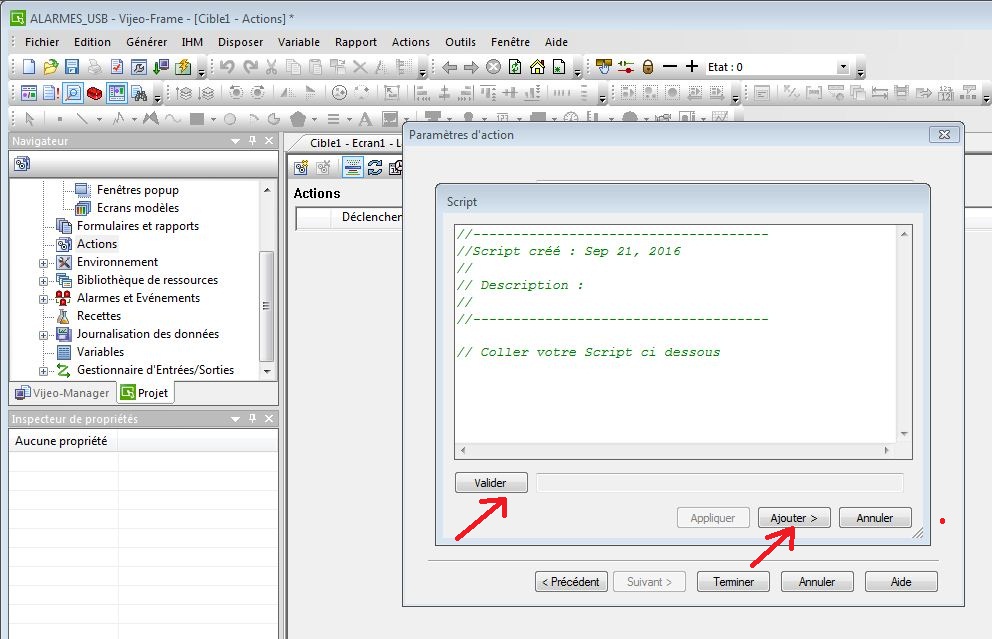Open the Etat state dropdown

(x=842, y=67)
